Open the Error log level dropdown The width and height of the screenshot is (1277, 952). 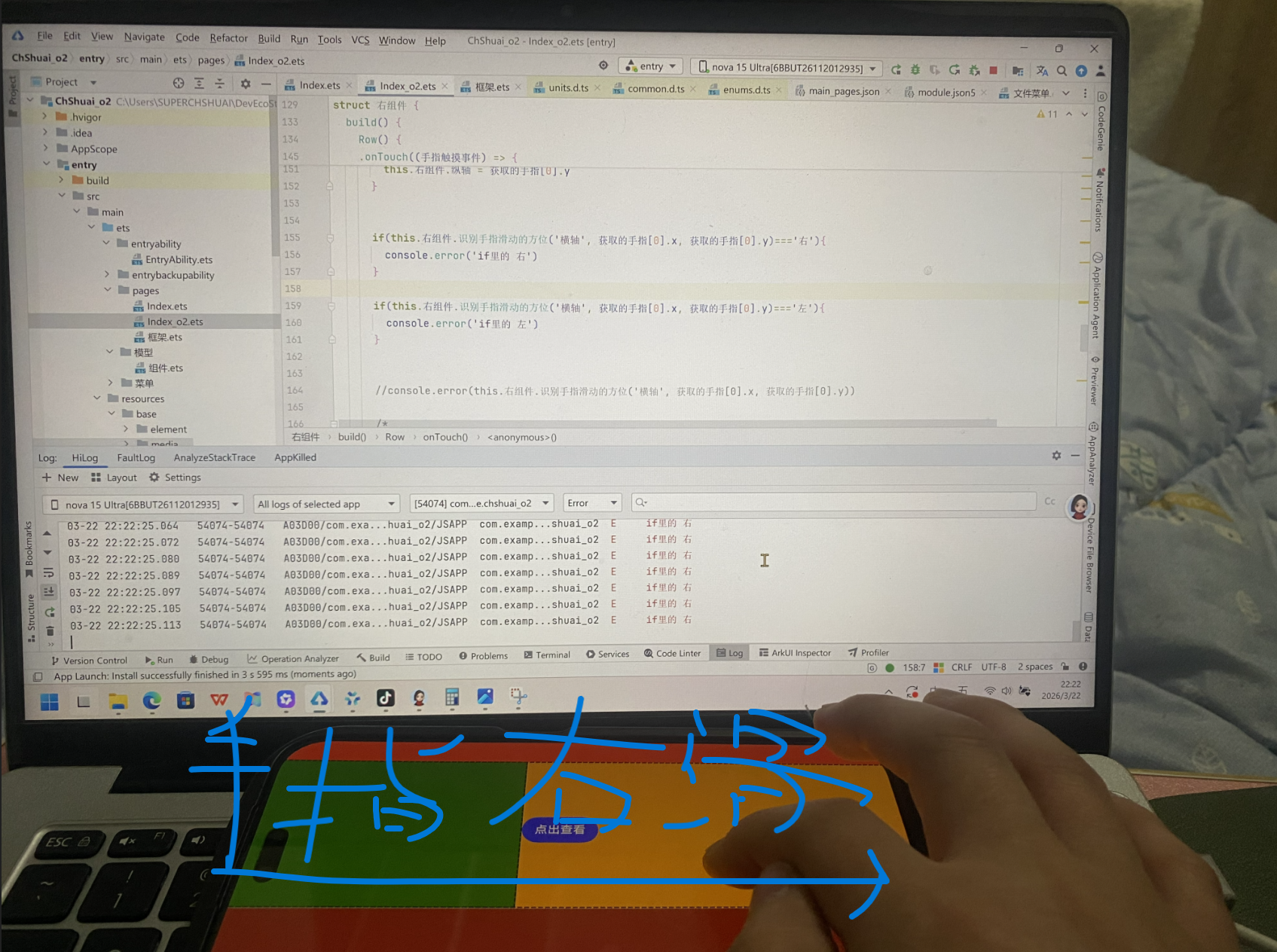(592, 503)
